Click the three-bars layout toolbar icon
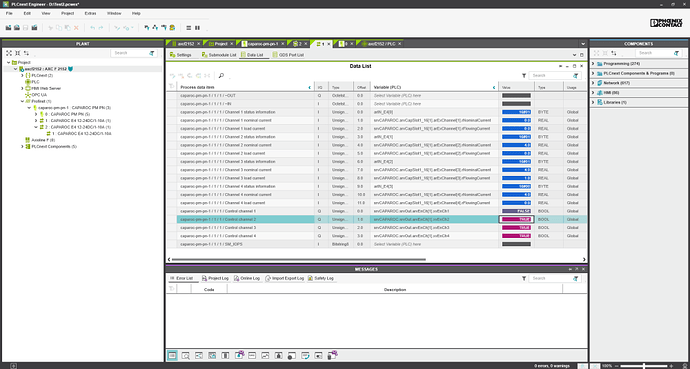Image resolution: width=690 pixels, height=369 pixels. click(189, 28)
